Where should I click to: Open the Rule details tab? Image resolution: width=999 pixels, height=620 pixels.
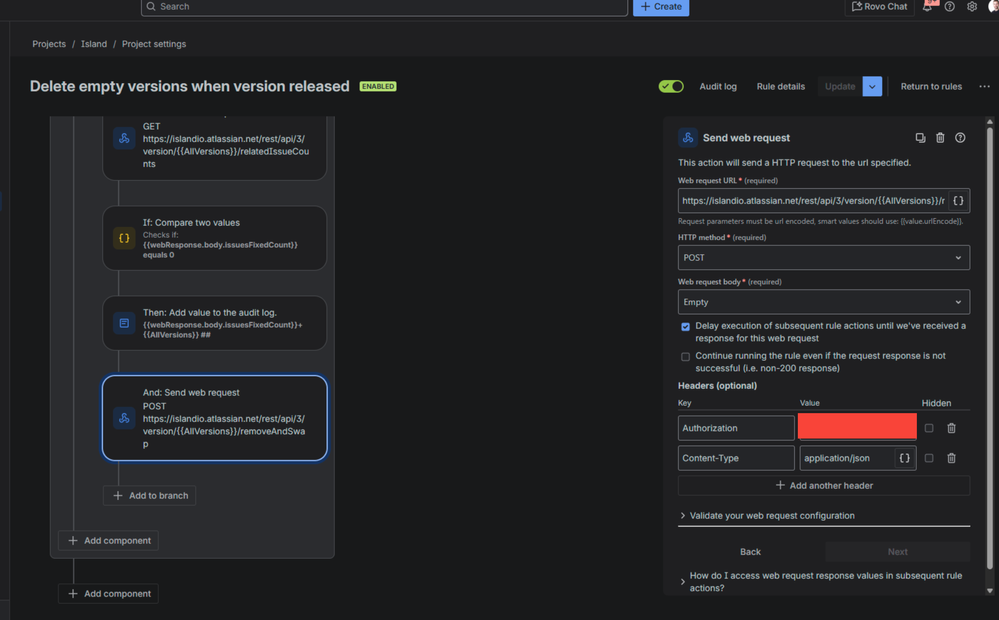(780, 87)
